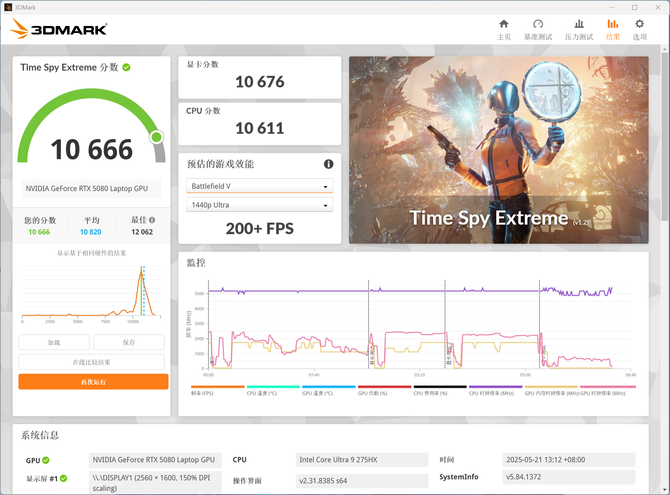Viewport: 670px width, 495px height.
Task: Click the DISPLAY1 (2560 × 1600) display field
Action: pyautogui.click(x=155, y=483)
